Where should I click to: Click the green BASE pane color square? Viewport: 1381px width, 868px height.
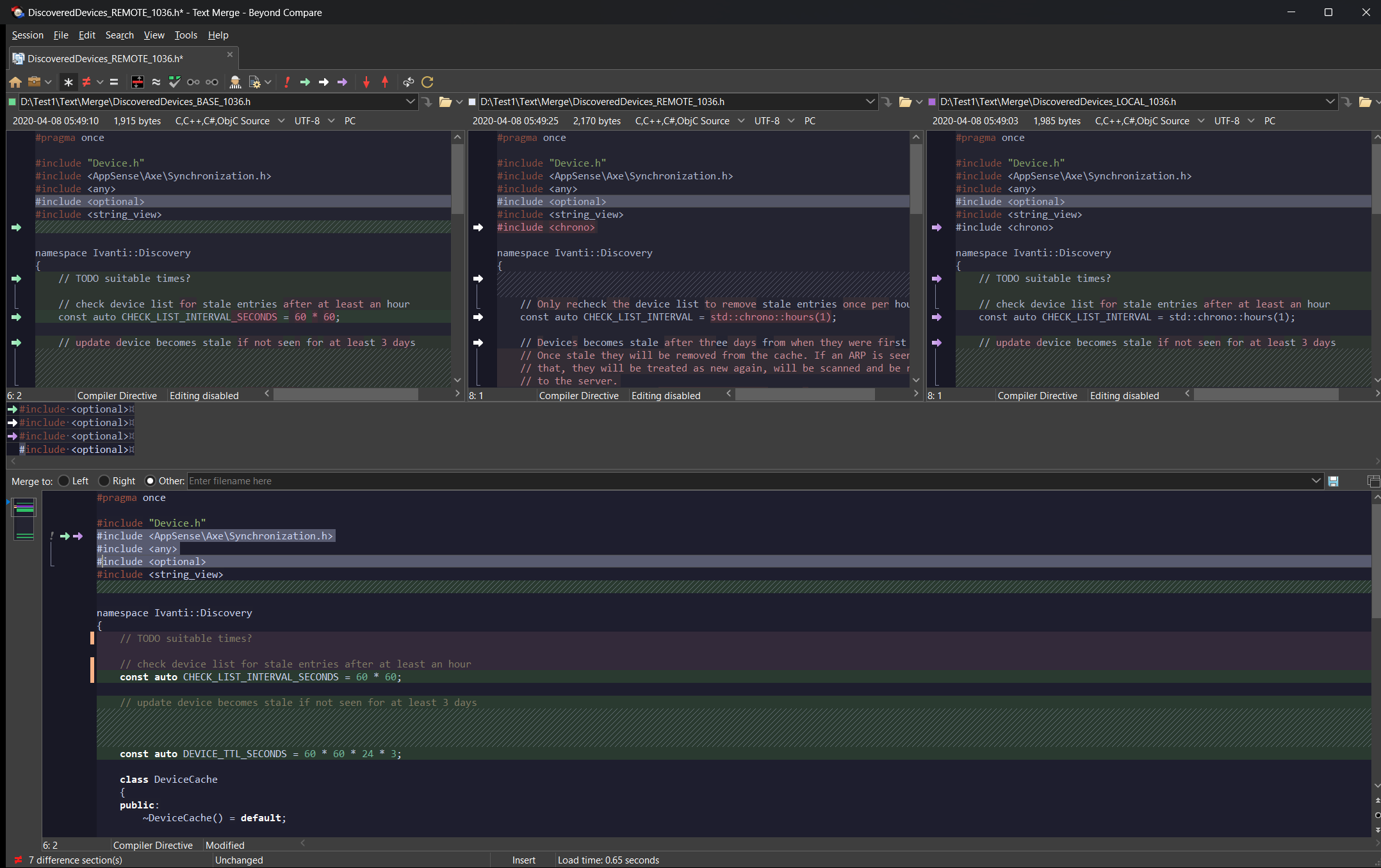click(x=12, y=102)
